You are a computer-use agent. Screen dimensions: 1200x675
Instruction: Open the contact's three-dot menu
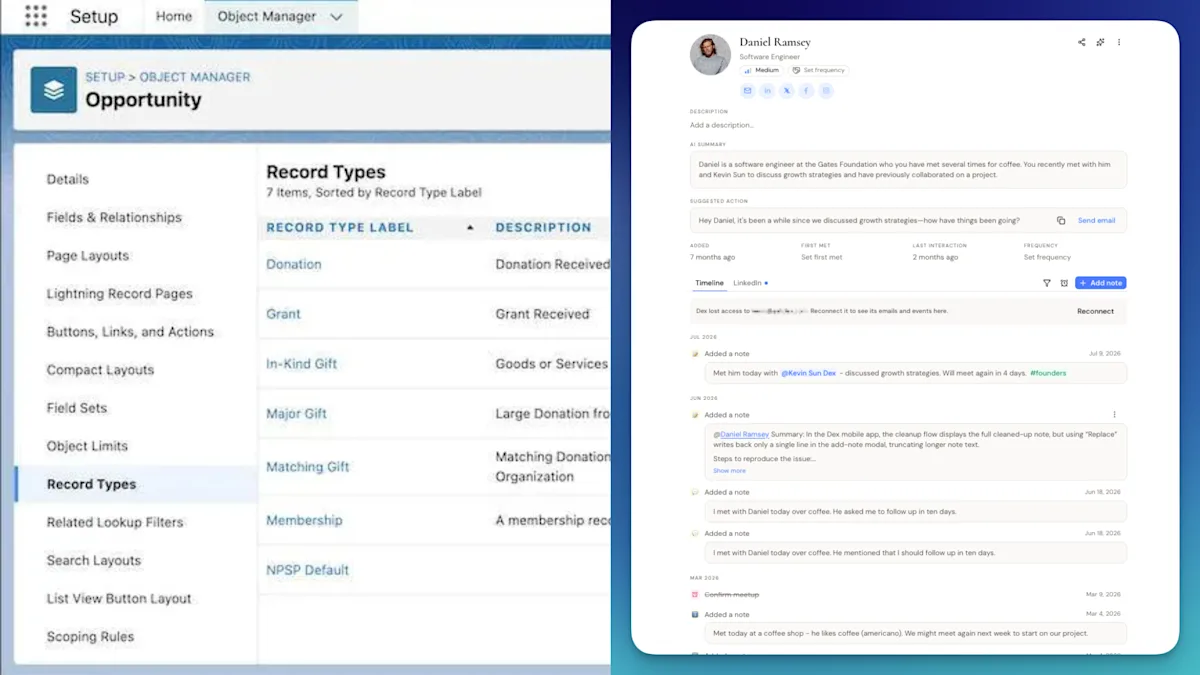click(1119, 42)
